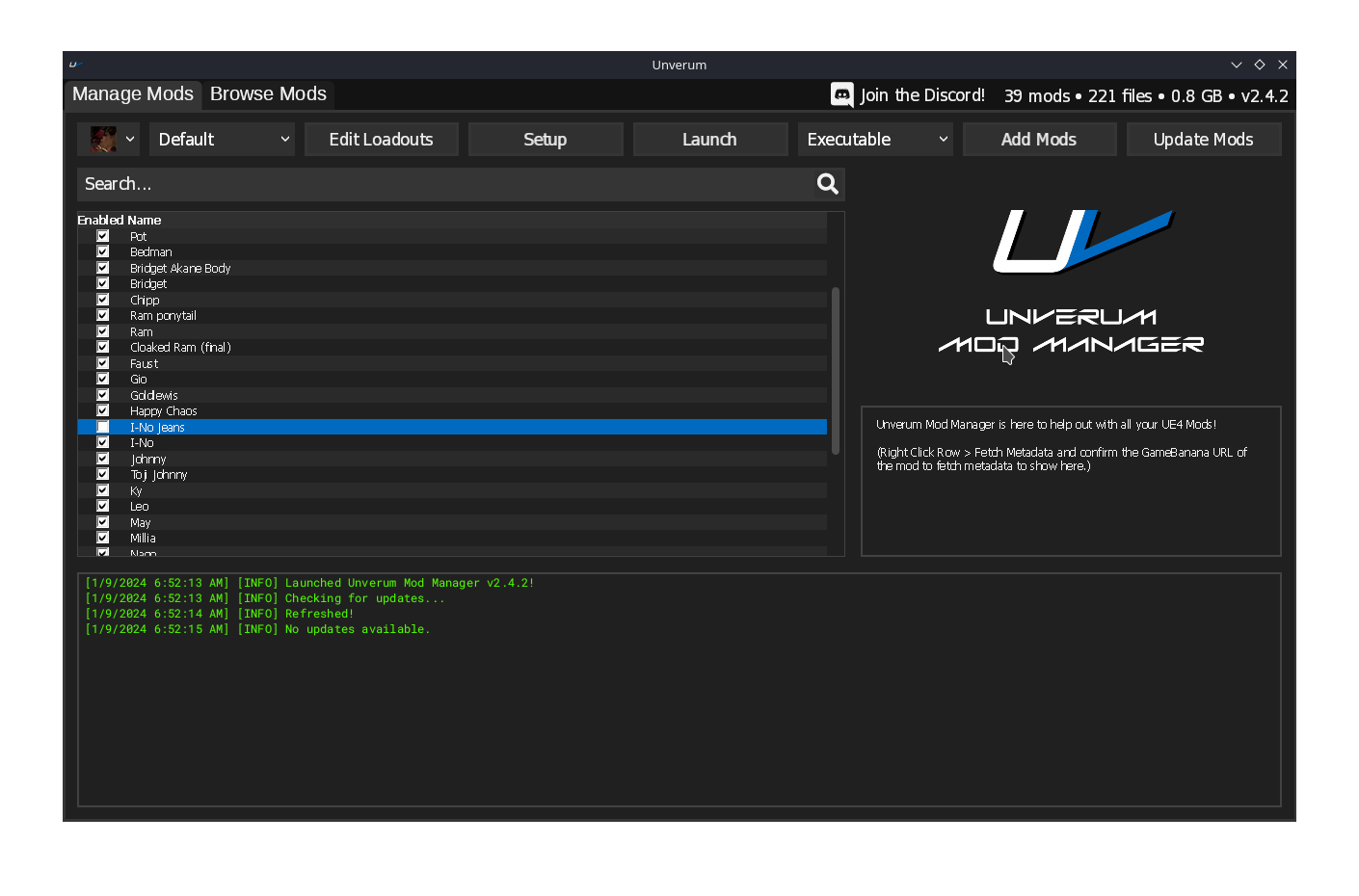Click the mod list scrollbar thumb
Image resolution: width=1359 pixels, height=896 pixels.
pos(836,371)
